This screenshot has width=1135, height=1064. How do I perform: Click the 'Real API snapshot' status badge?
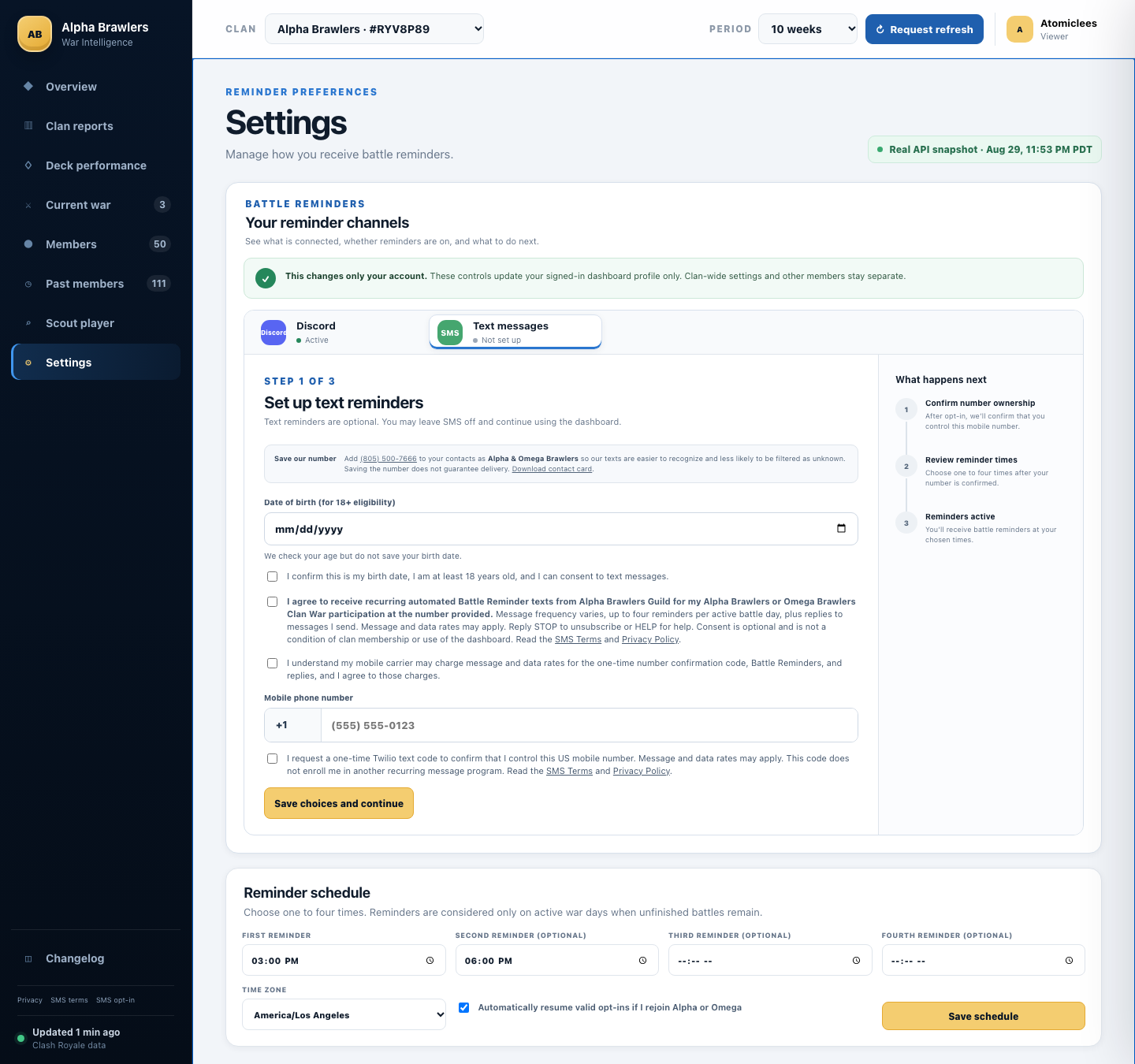(984, 150)
